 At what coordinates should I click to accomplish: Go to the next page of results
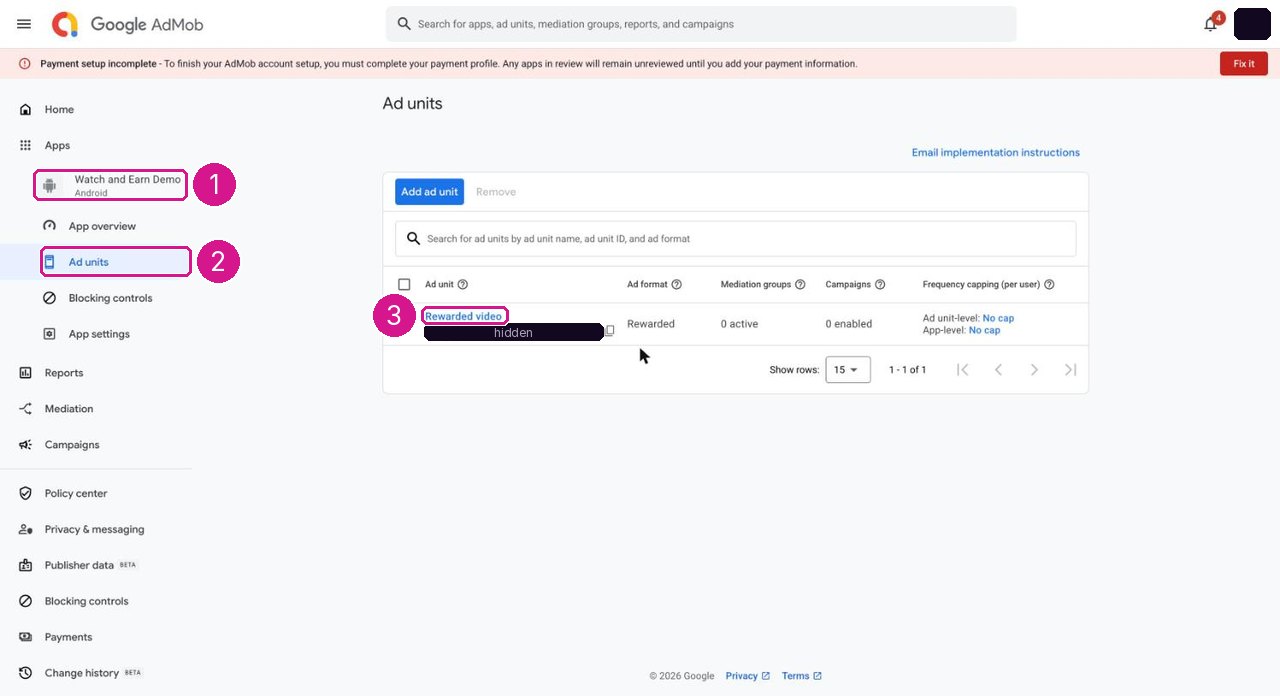[x=1034, y=370]
